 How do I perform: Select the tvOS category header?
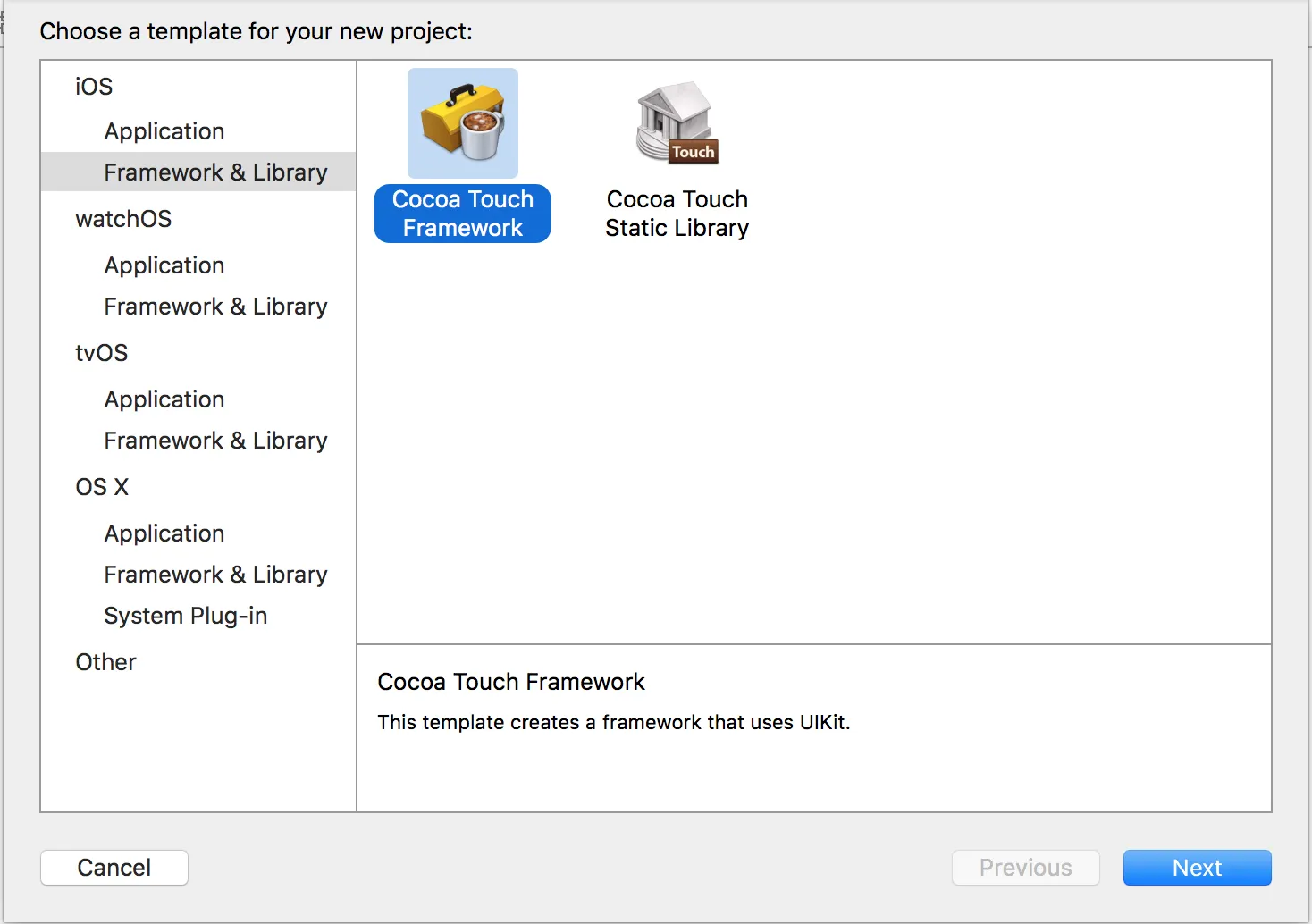pos(101,353)
